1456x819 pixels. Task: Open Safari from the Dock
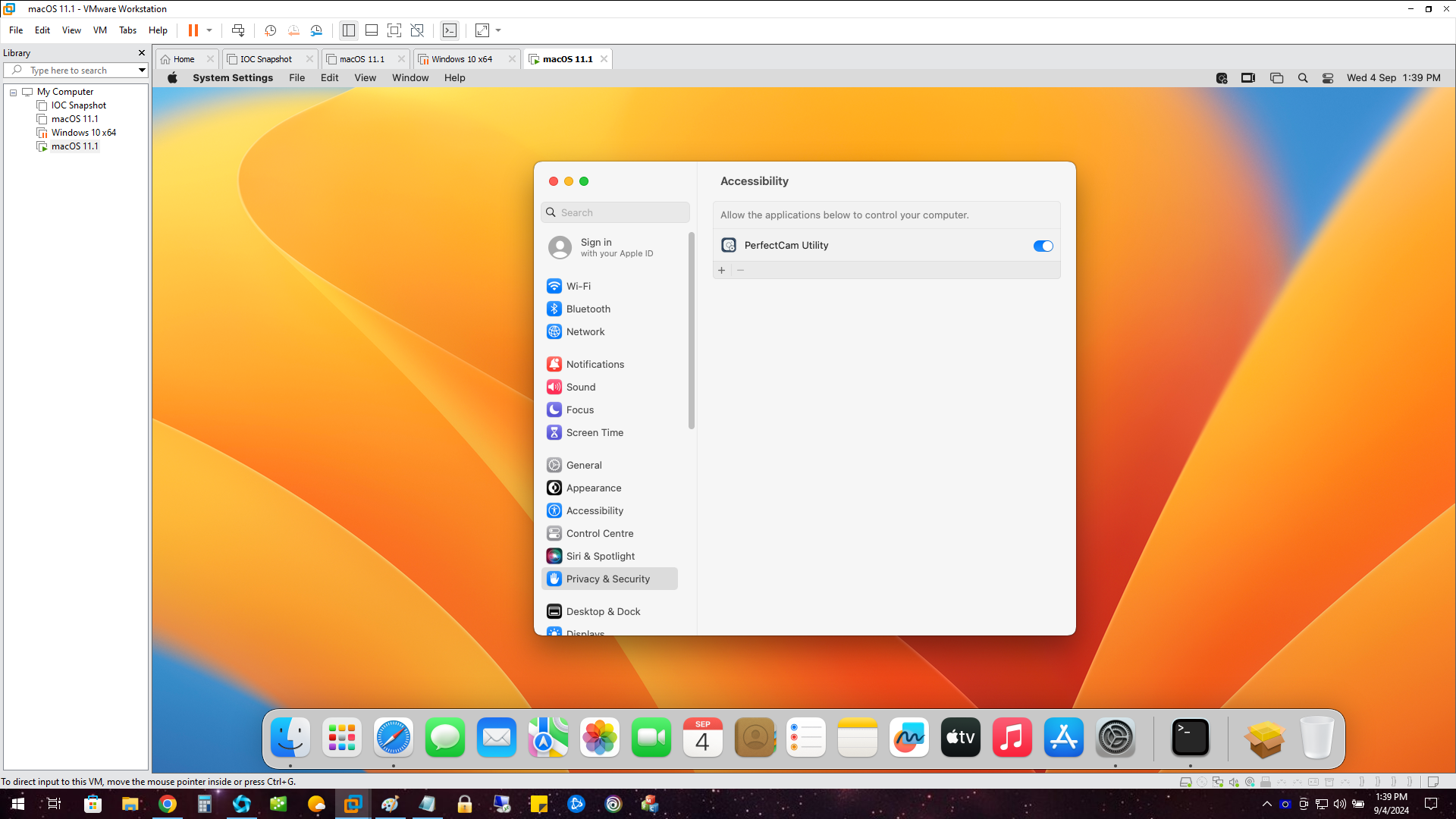click(394, 737)
